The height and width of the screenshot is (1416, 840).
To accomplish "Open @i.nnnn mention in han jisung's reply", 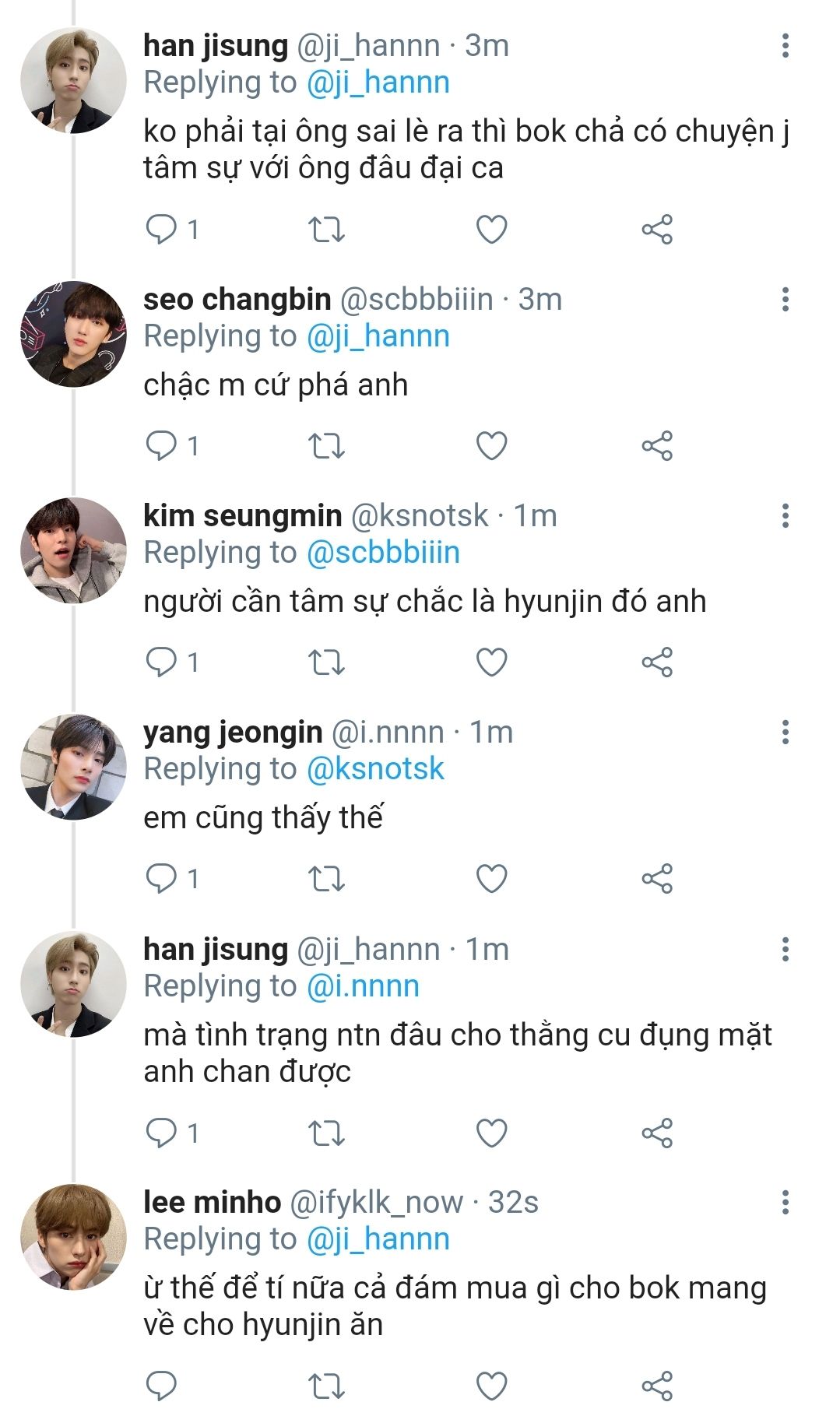I will tap(363, 986).
